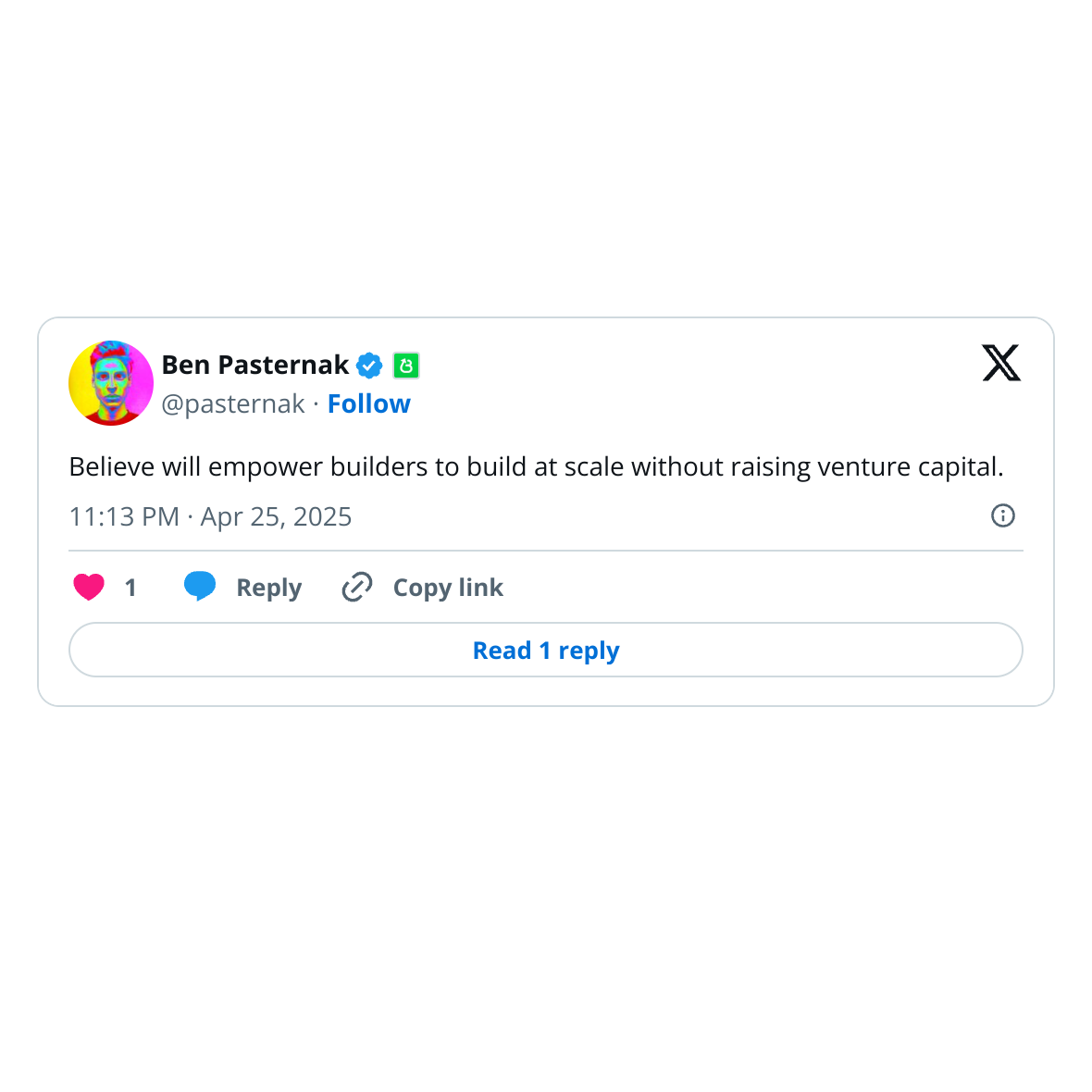
Task: Click the Ben Pasternak display name
Action: 254,366
